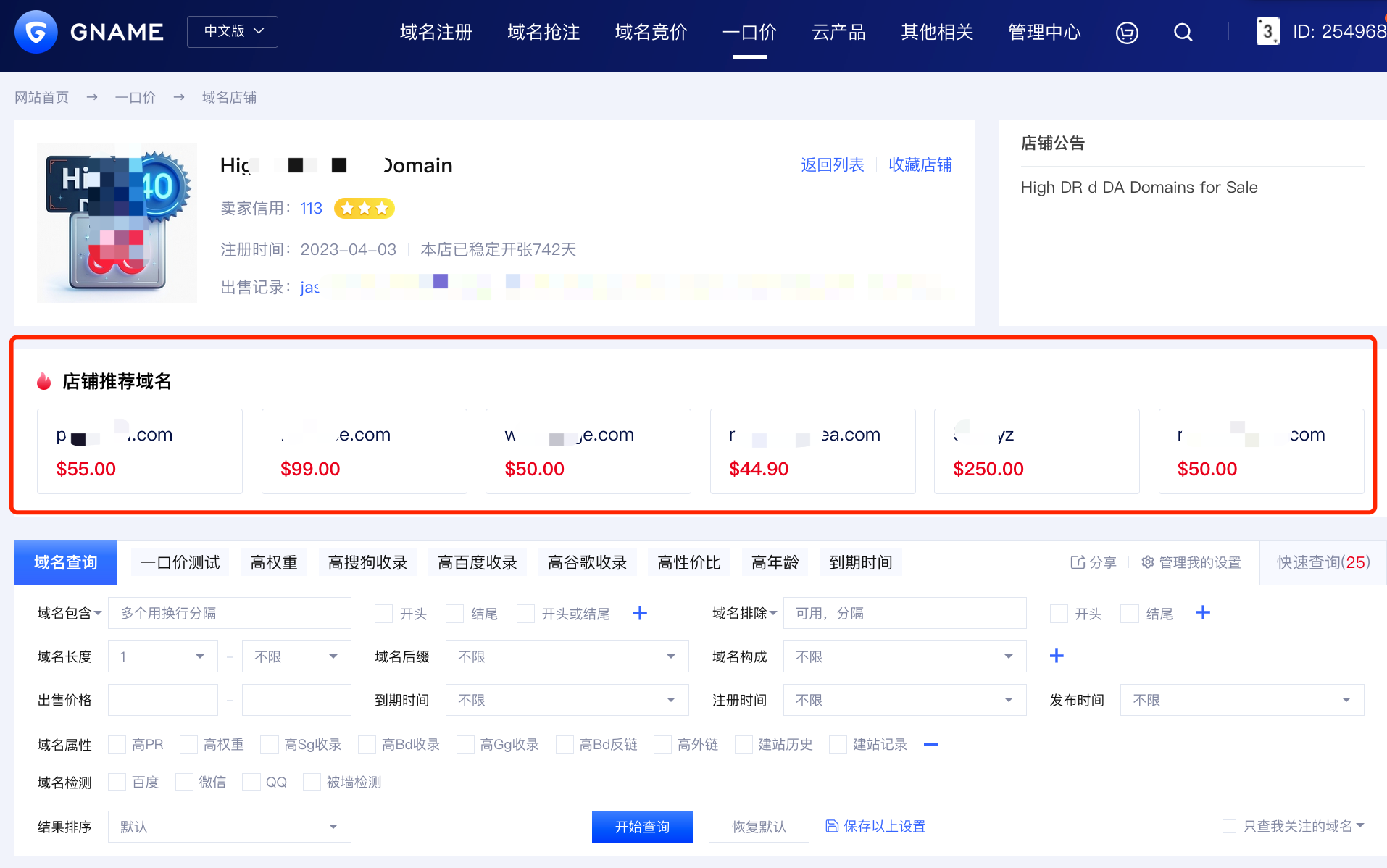Click 收藏店铺 link
This screenshot has height=868, width=1387.
pyautogui.click(x=920, y=165)
